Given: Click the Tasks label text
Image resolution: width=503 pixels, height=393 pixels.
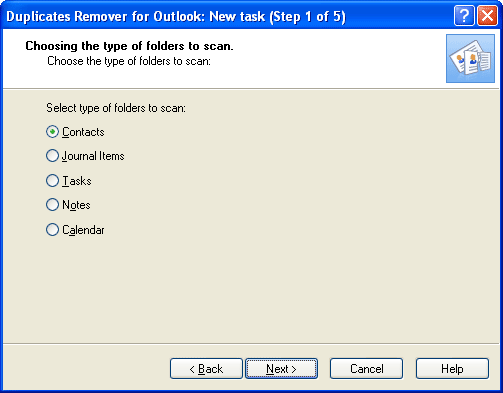Looking at the screenshot, I should [77, 181].
